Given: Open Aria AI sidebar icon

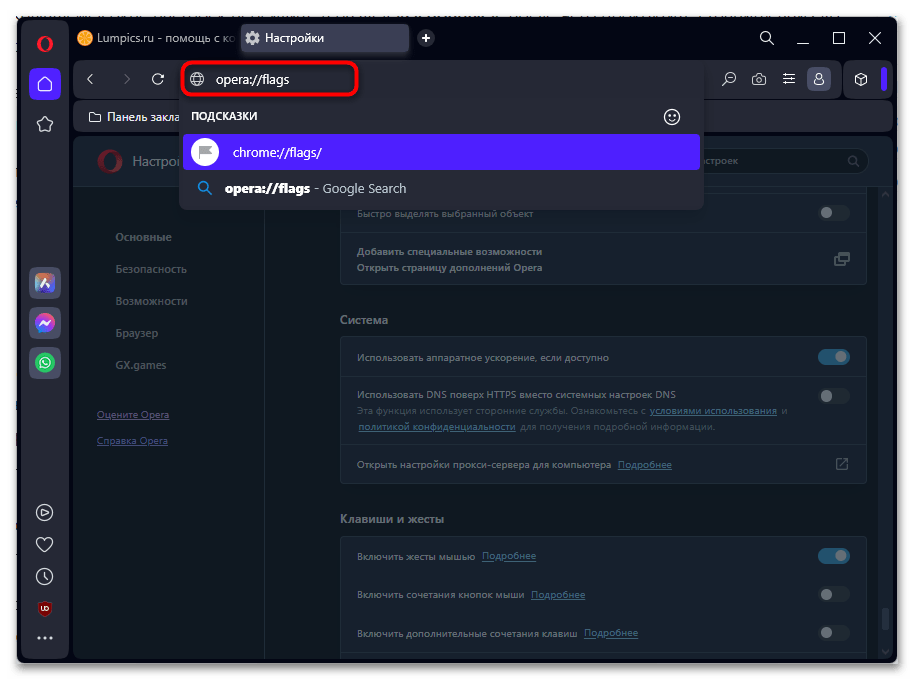Looking at the screenshot, I should tap(45, 283).
